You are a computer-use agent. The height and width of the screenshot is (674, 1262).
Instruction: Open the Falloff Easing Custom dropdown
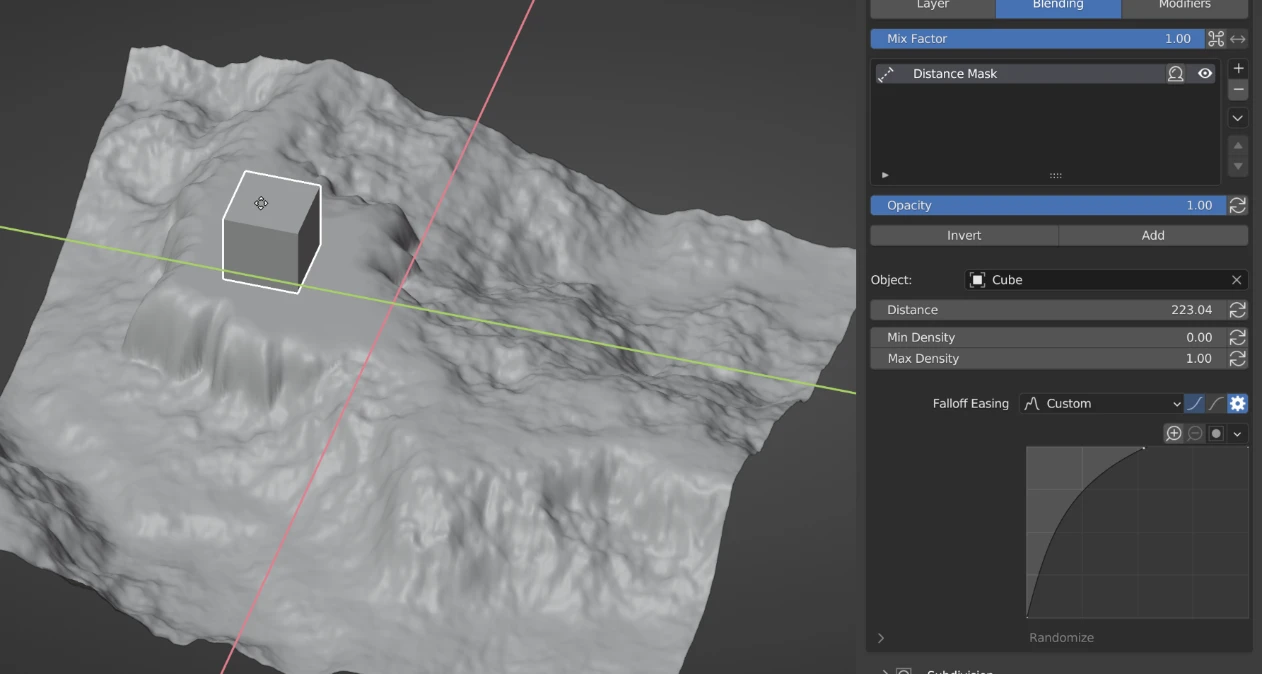(1102, 404)
